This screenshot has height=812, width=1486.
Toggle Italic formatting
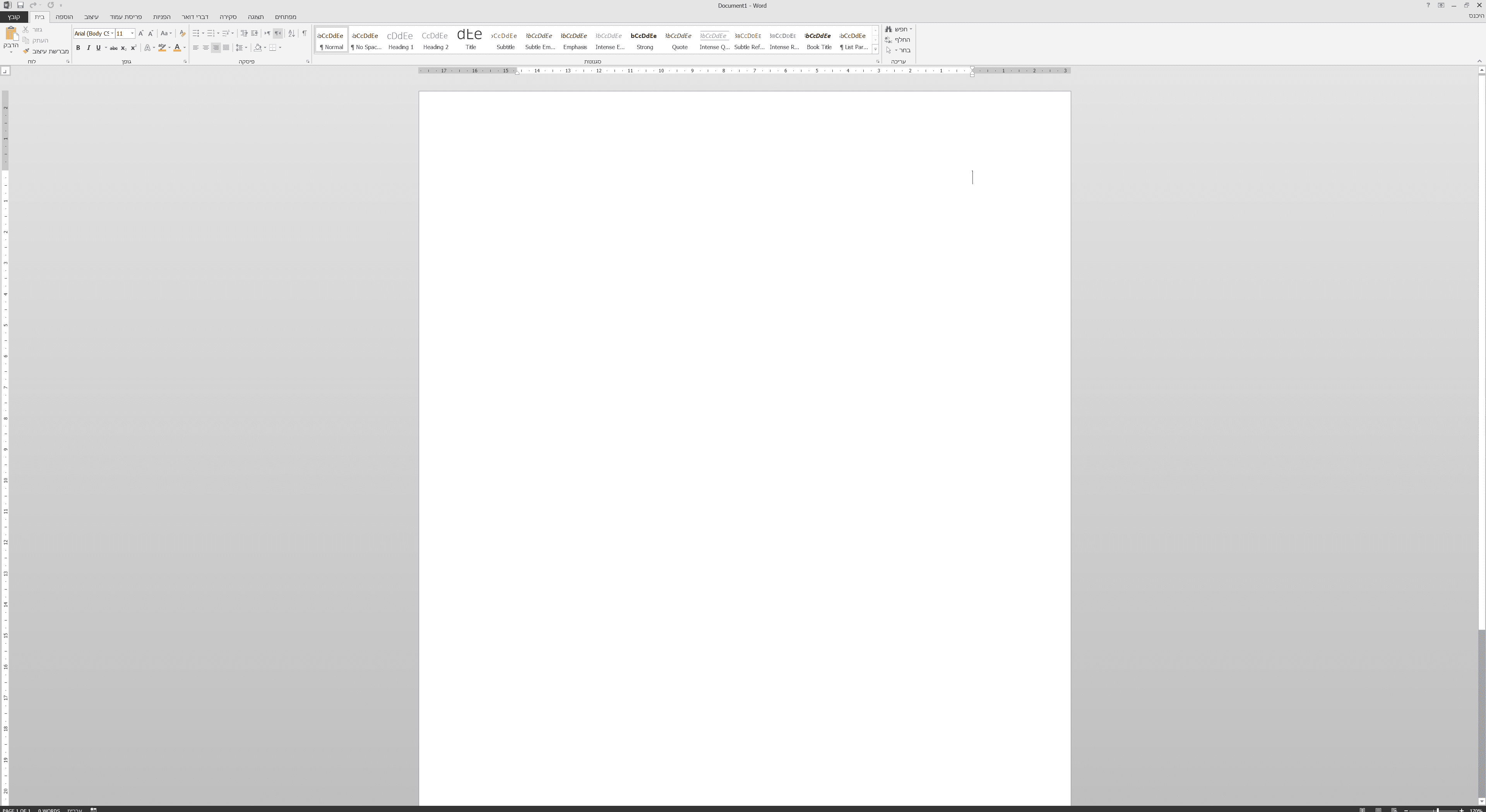(88, 48)
